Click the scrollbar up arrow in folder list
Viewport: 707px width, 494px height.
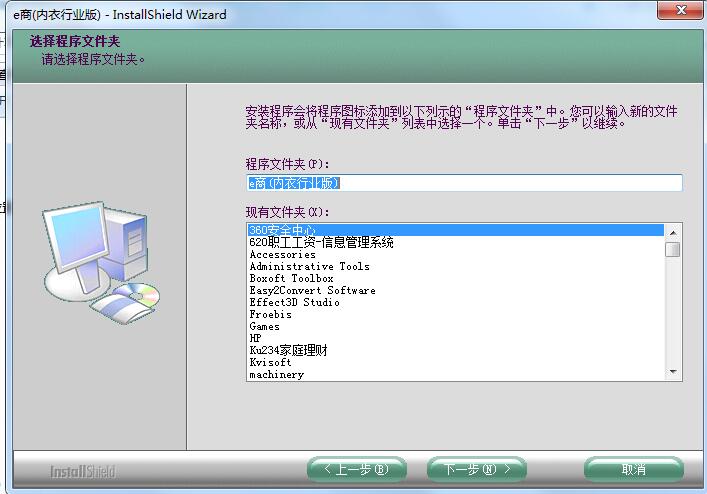pos(673,233)
